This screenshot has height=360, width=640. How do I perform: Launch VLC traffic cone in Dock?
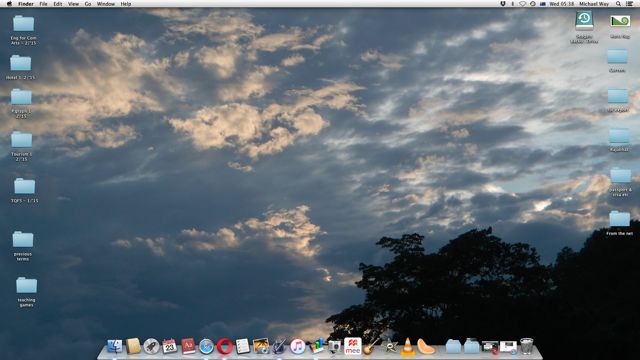[407, 347]
